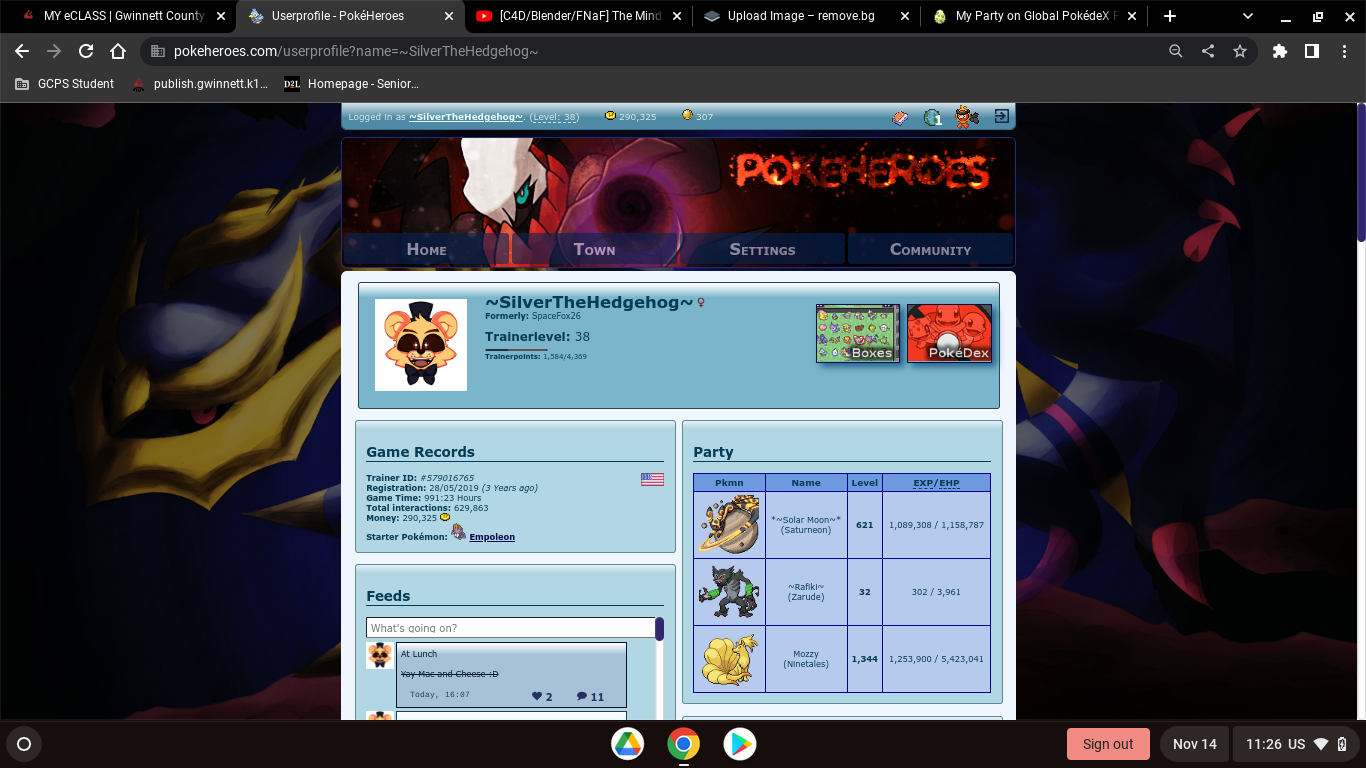
Task: Launch Chrome from the shelf
Action: 684,744
